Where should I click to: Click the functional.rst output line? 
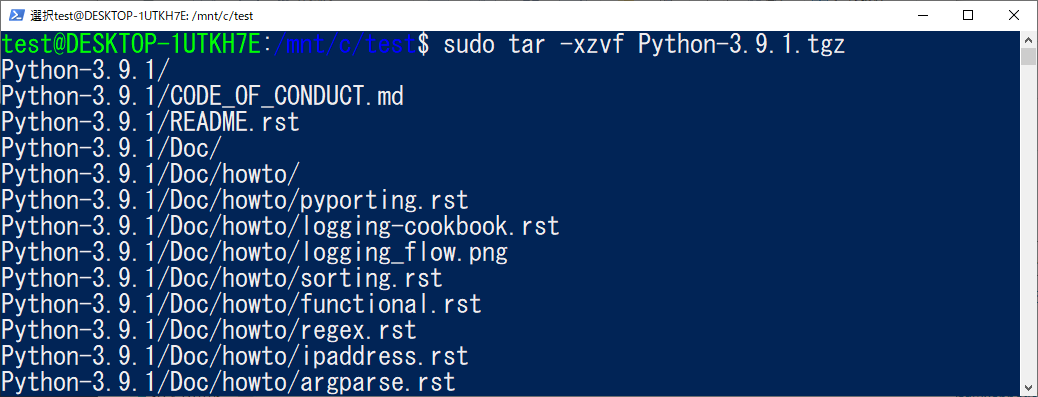pyautogui.click(x=242, y=304)
